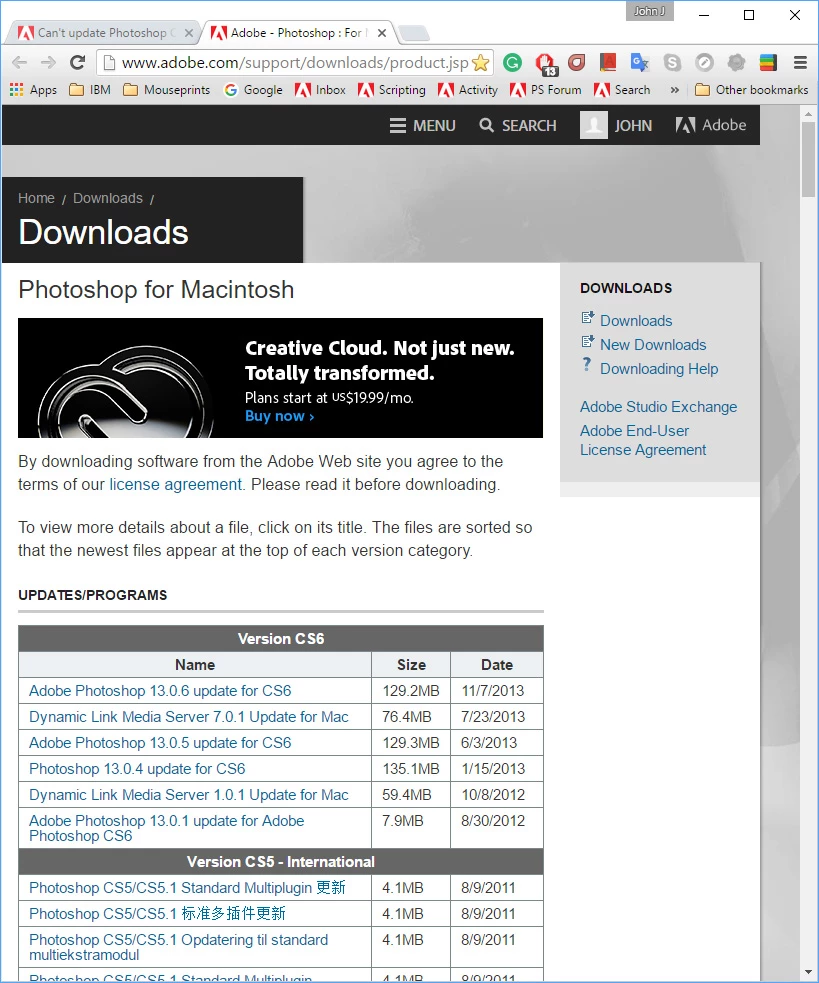819x983 pixels.
Task: Click the scrollbar down arrow
Action: (x=808, y=972)
